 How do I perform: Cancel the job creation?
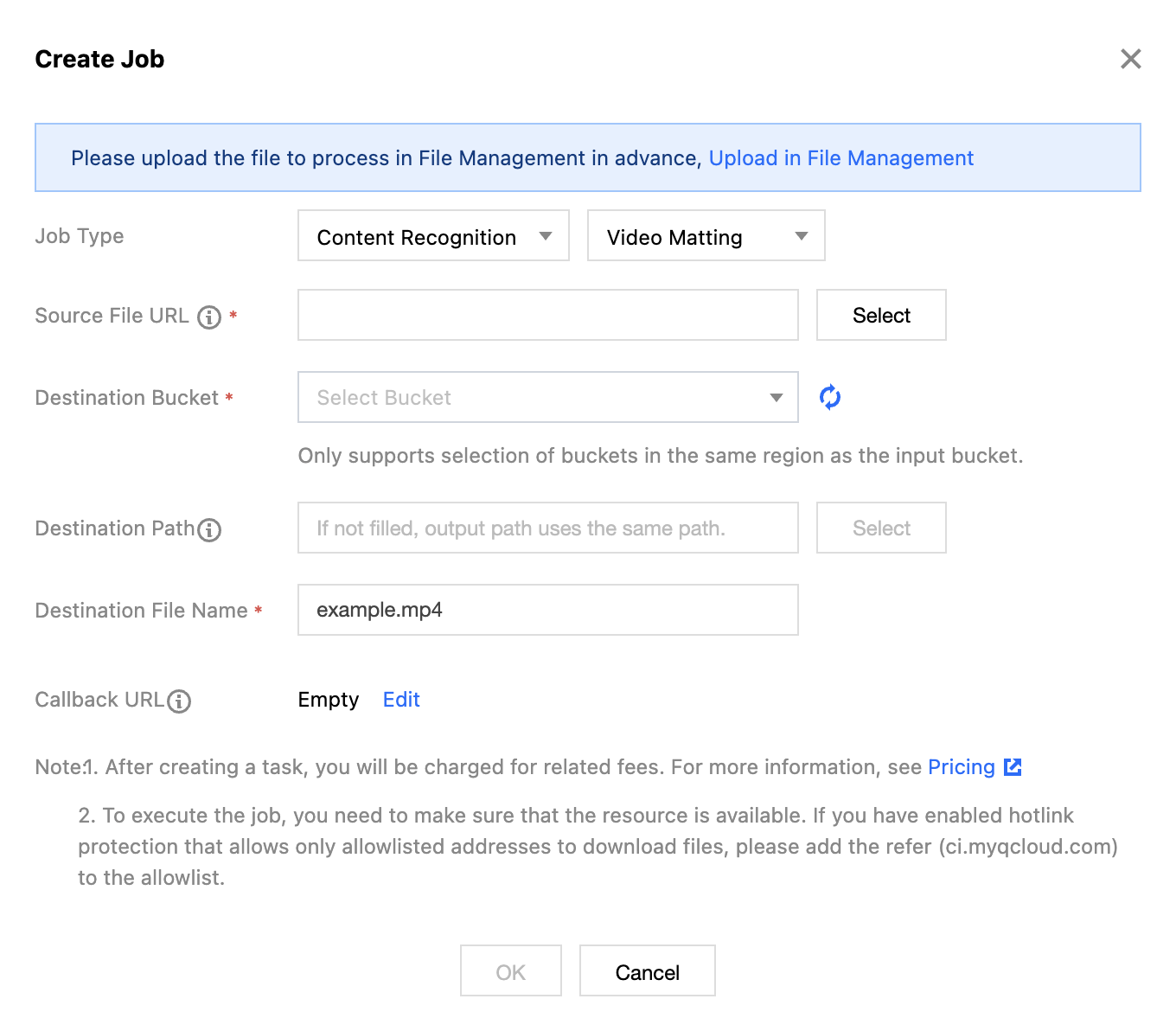click(x=647, y=971)
